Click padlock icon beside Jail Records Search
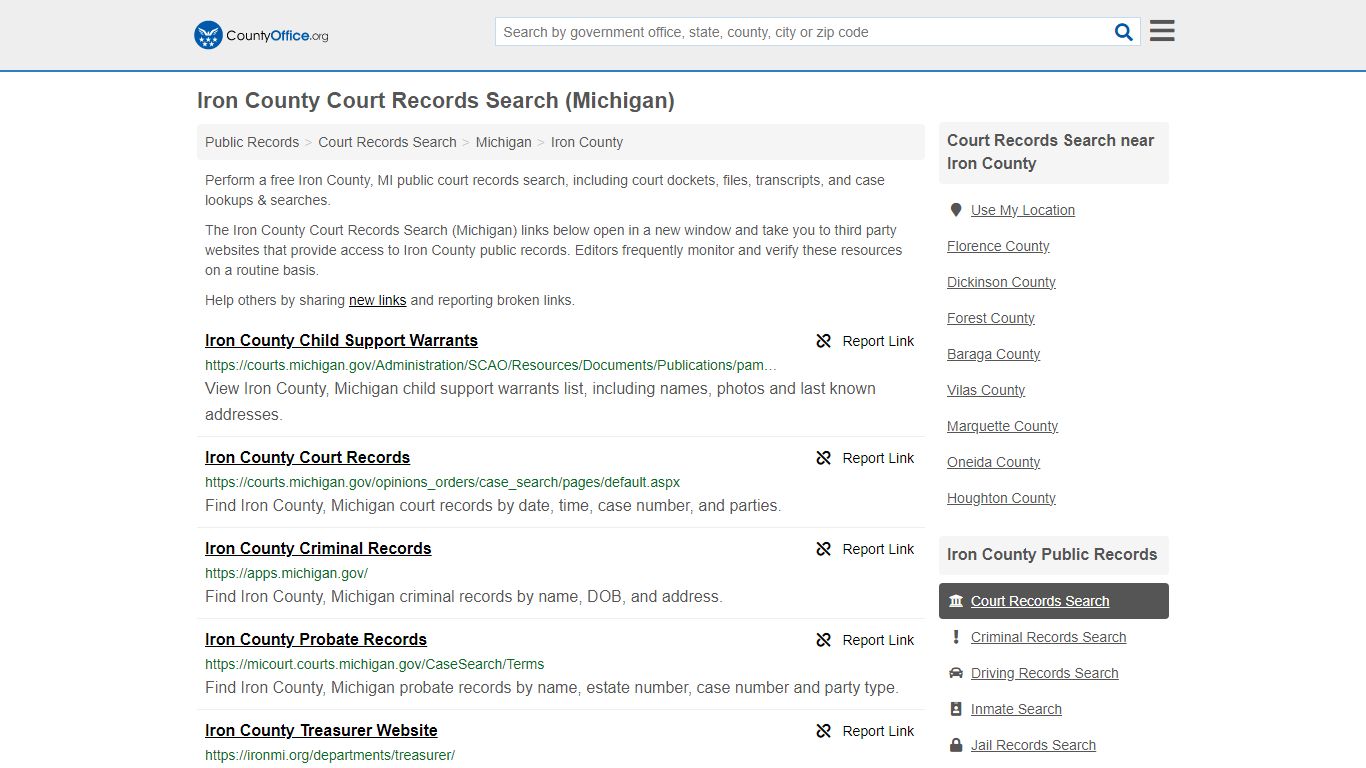The width and height of the screenshot is (1366, 768). (x=956, y=745)
